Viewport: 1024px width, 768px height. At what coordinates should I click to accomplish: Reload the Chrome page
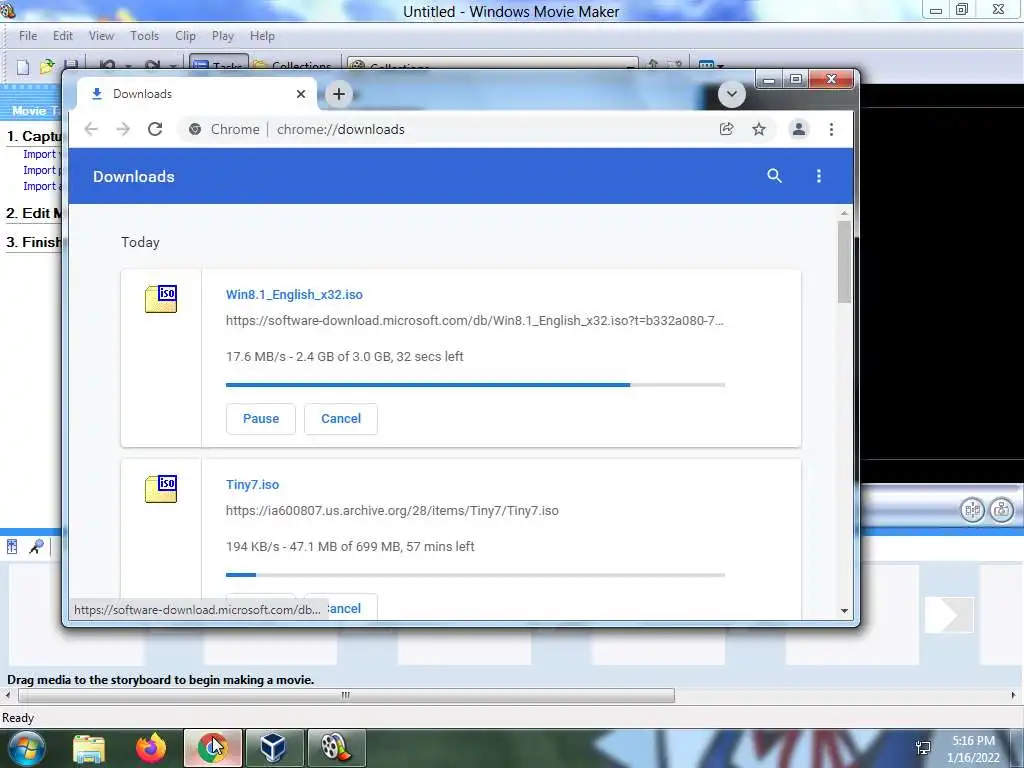(x=155, y=129)
